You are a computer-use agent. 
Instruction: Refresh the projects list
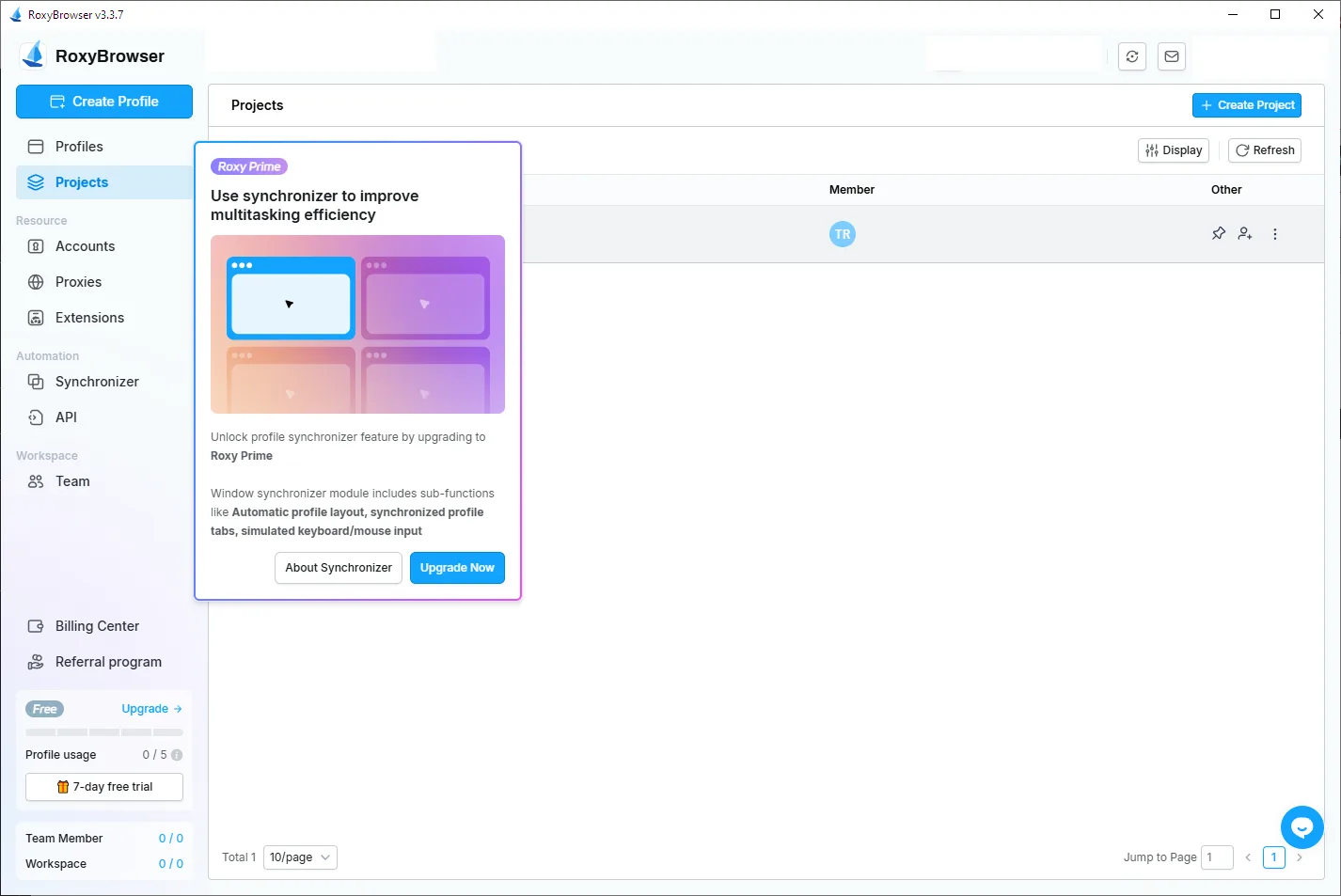click(1265, 150)
